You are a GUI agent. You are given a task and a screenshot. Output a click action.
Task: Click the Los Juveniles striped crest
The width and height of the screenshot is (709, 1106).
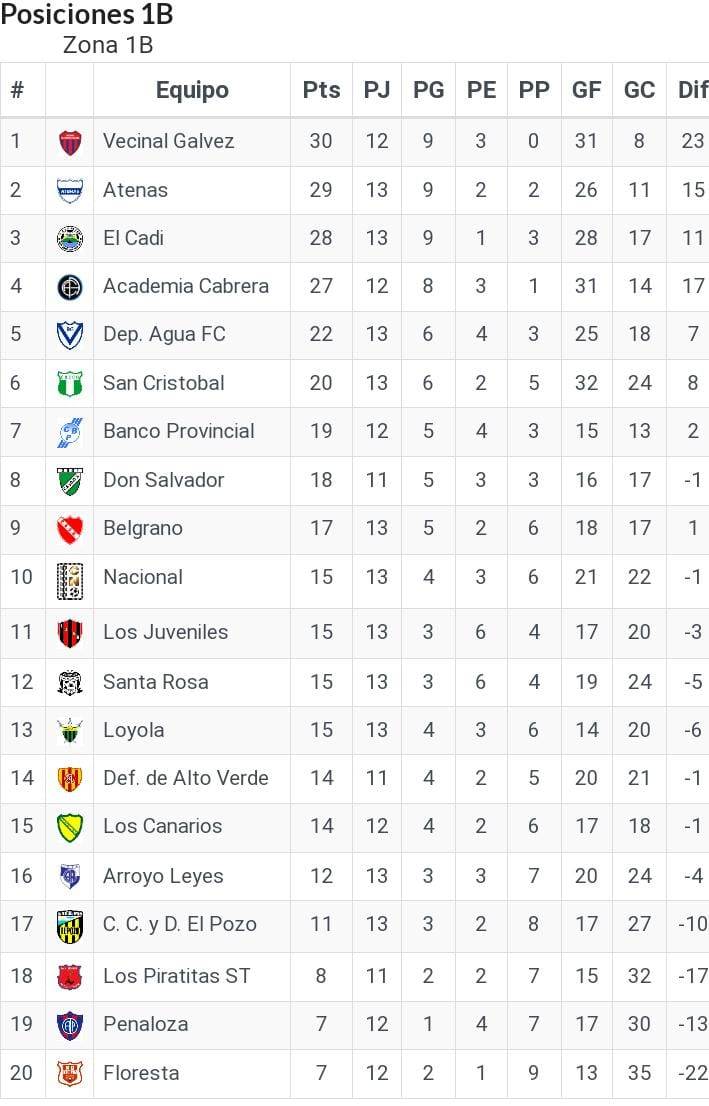(69, 632)
